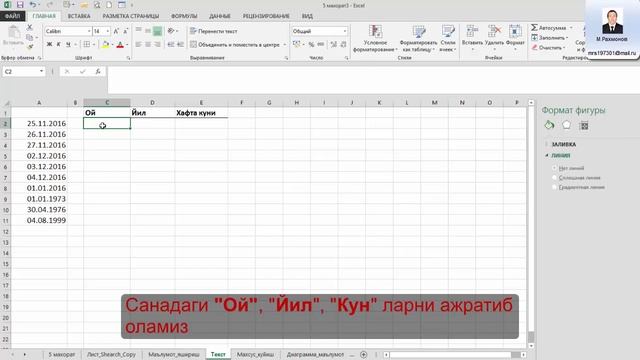Save the workbook from quick access toolbar
Image resolution: width=640 pixels, height=360 pixels.
20,5
